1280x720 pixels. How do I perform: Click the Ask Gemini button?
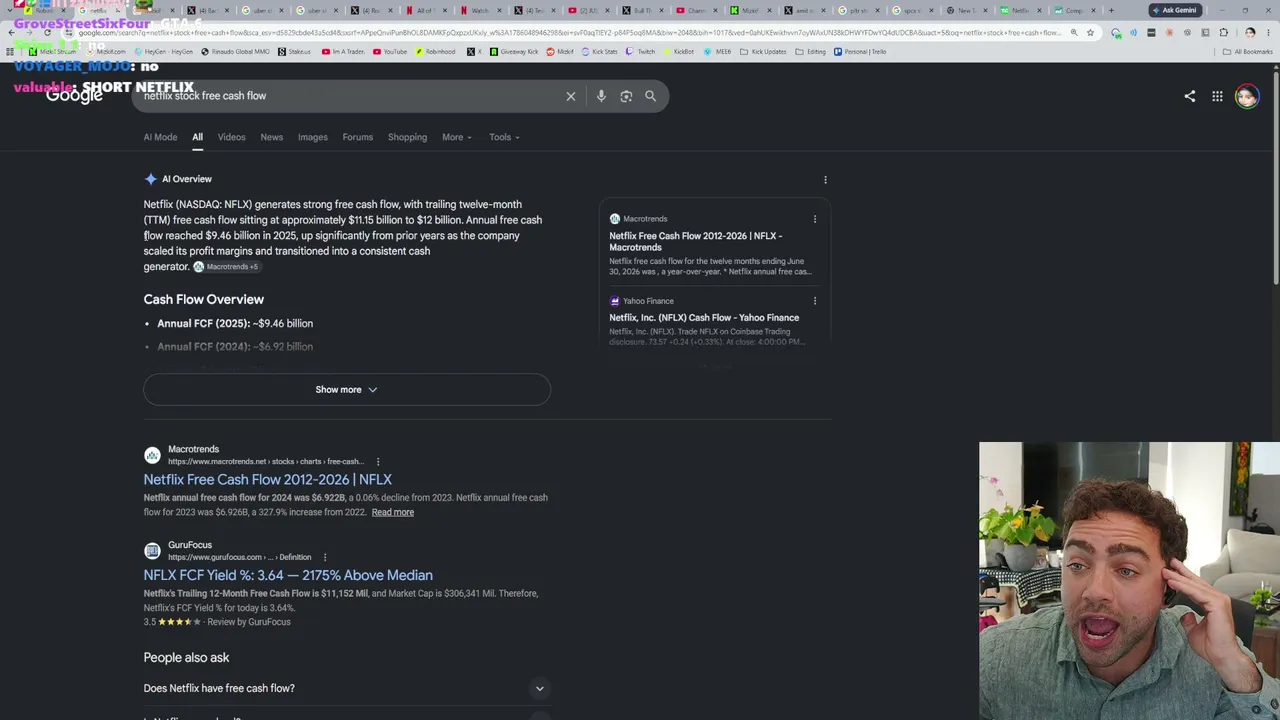click(1174, 11)
